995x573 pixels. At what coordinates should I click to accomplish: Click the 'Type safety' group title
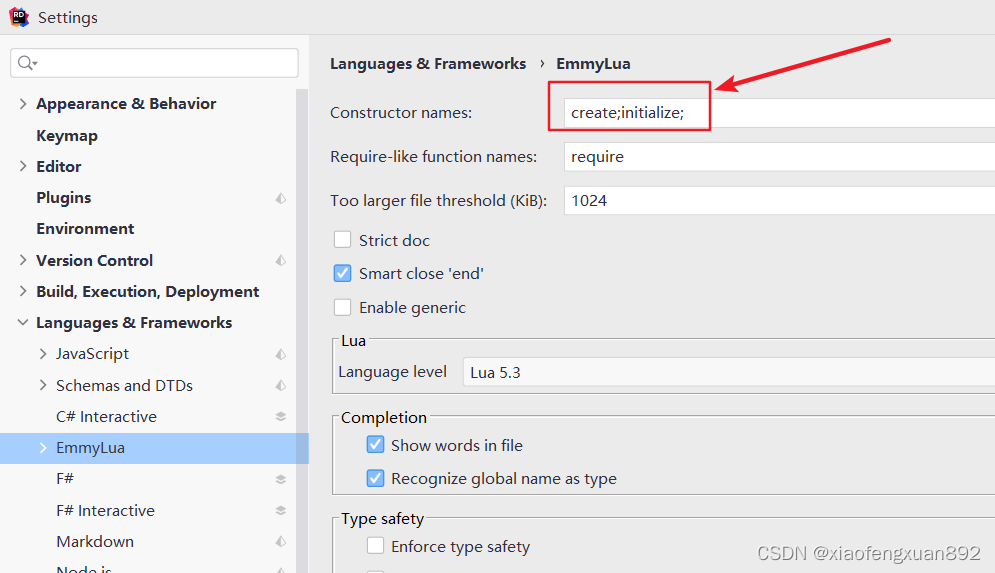pos(383,519)
